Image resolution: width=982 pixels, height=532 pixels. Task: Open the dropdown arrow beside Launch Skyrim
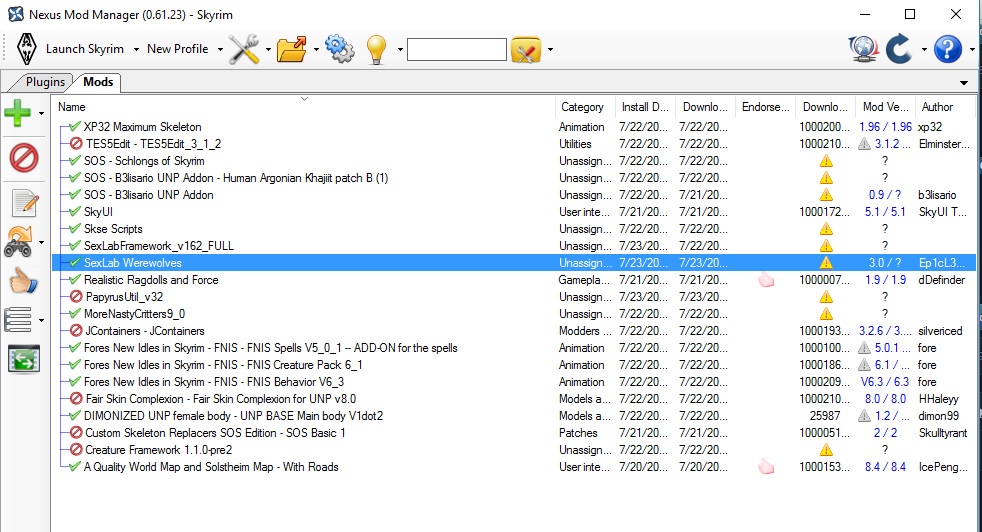[x=134, y=49]
